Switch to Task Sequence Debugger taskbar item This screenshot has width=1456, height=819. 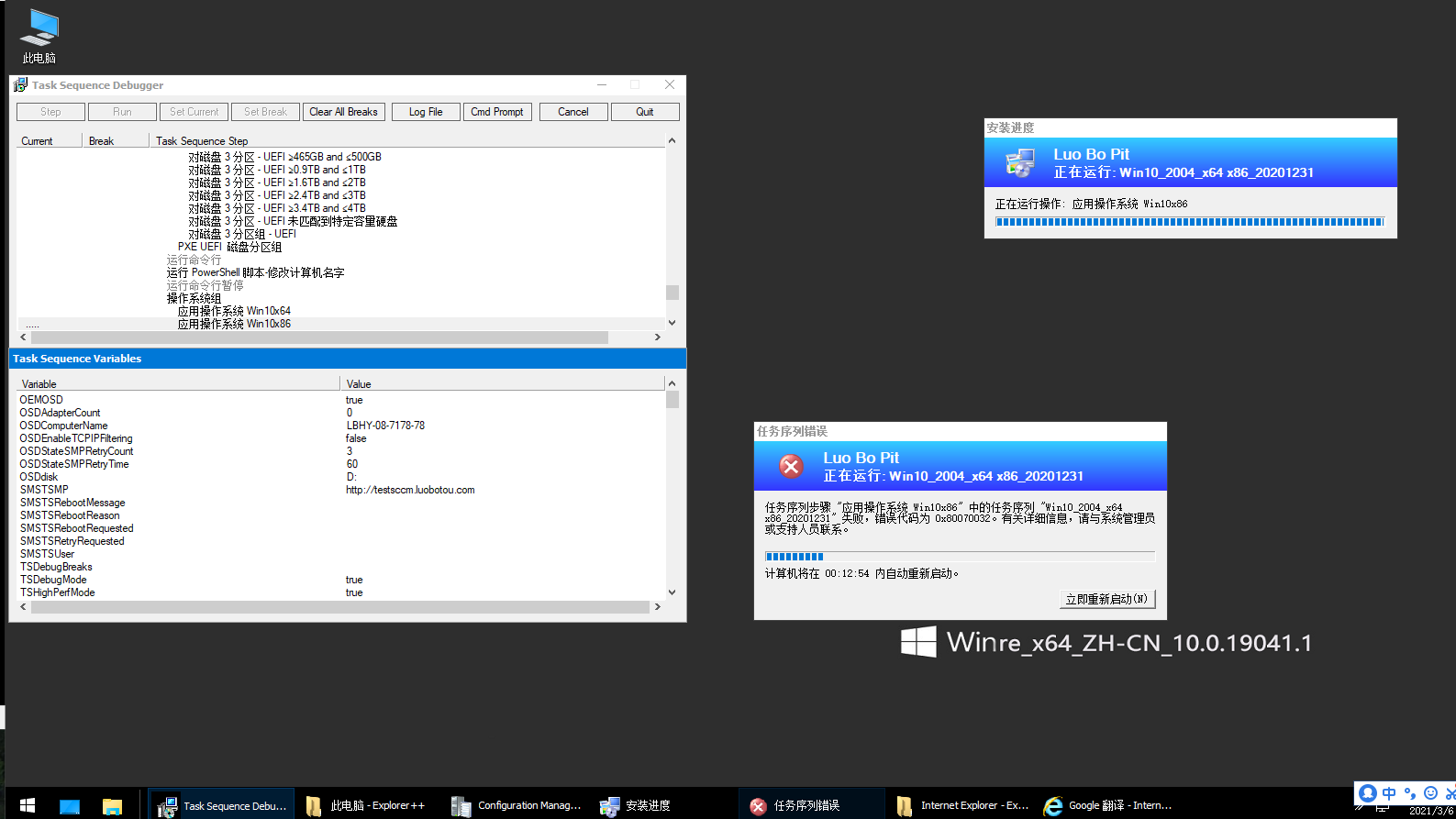(x=222, y=805)
